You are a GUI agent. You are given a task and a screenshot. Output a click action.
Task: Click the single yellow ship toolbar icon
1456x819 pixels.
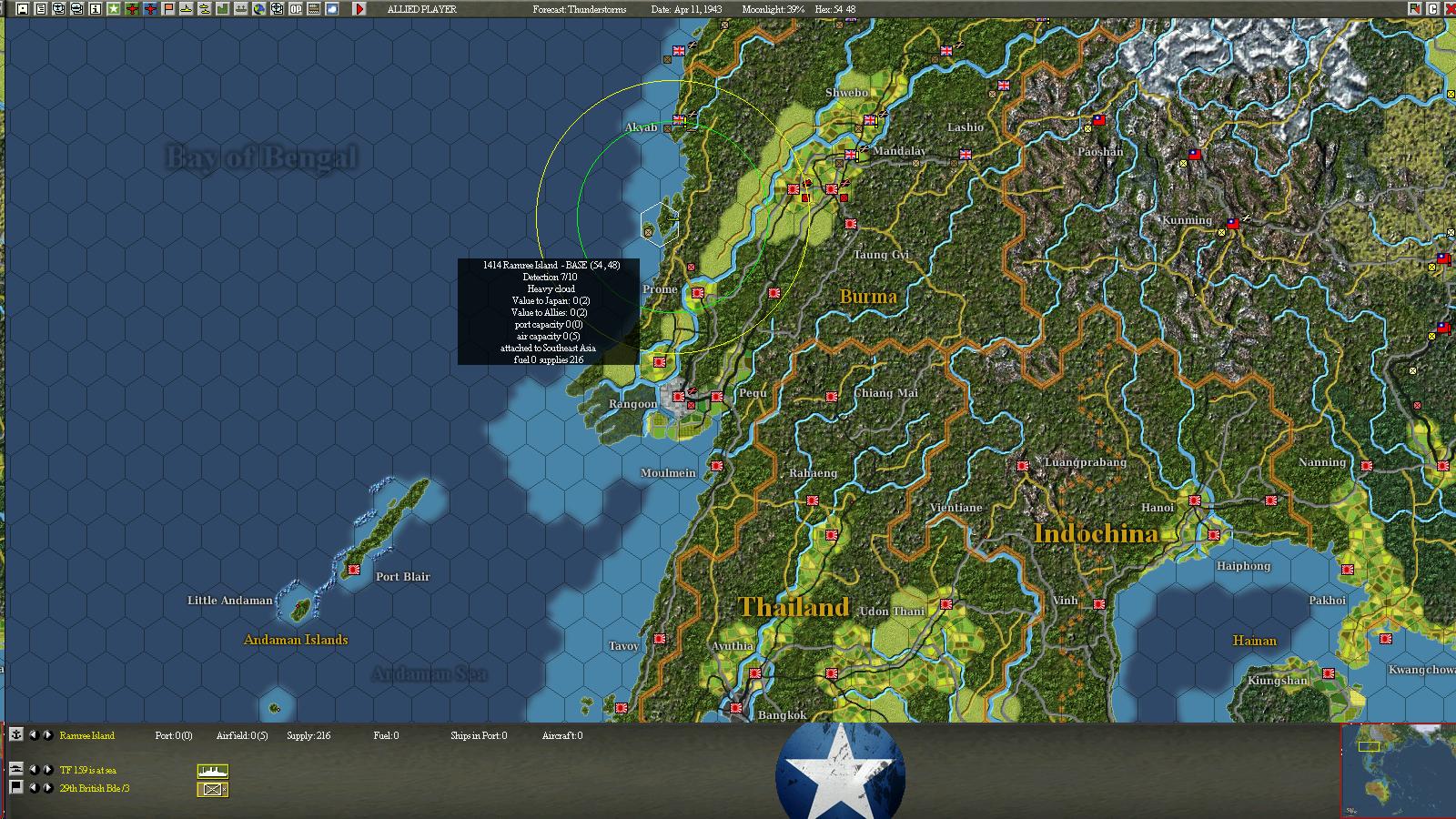[x=187, y=9]
